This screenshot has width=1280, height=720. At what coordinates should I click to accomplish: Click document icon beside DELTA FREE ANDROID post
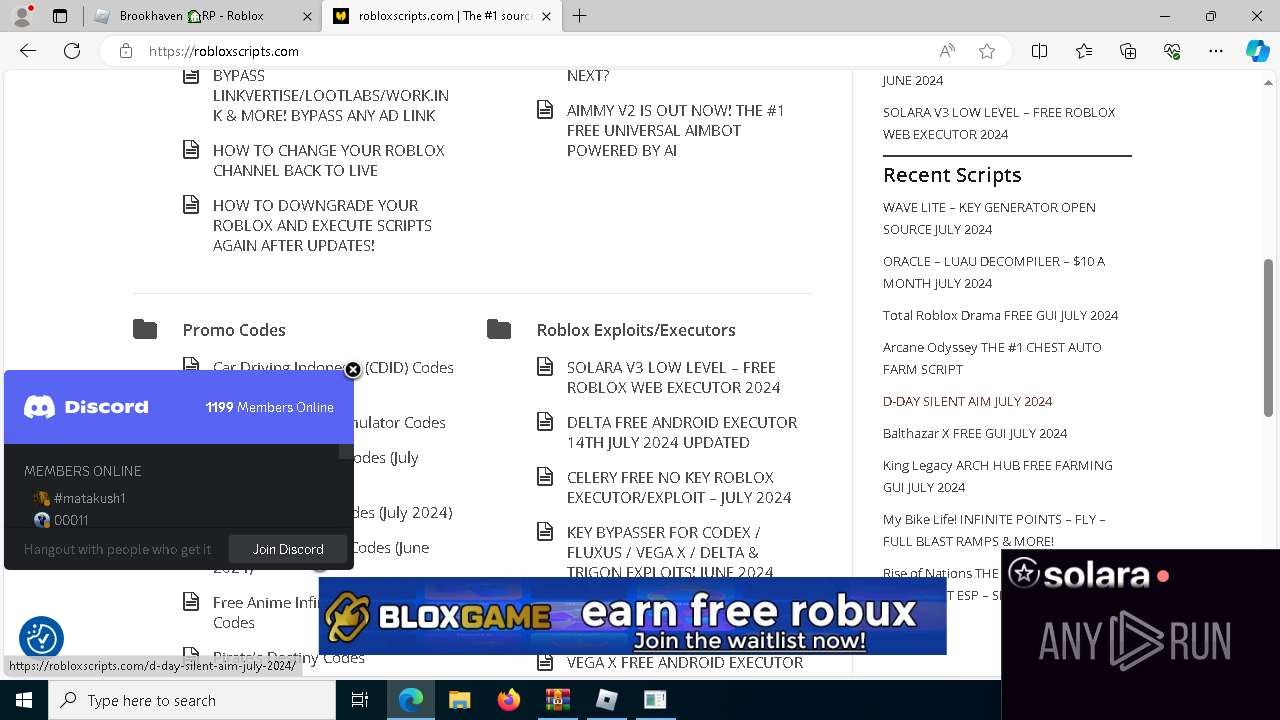[x=545, y=422]
